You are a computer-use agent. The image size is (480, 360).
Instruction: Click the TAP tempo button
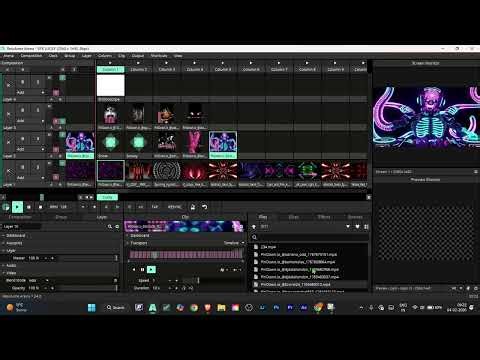pyautogui.click(x=155, y=207)
